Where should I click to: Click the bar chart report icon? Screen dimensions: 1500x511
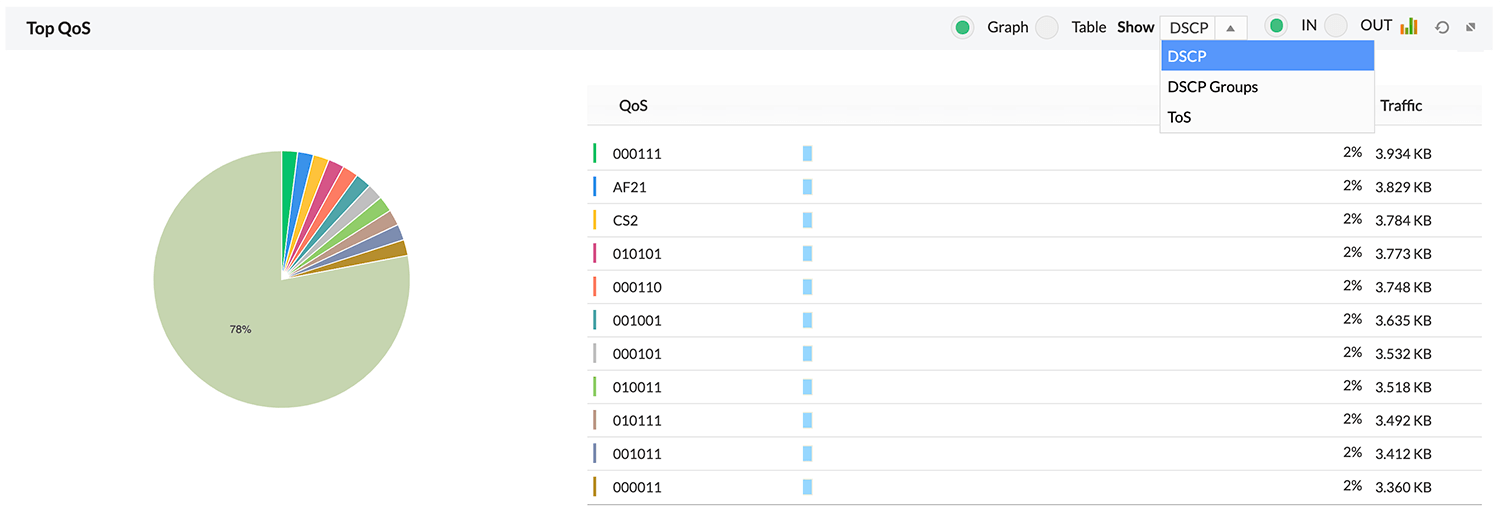click(x=1409, y=27)
